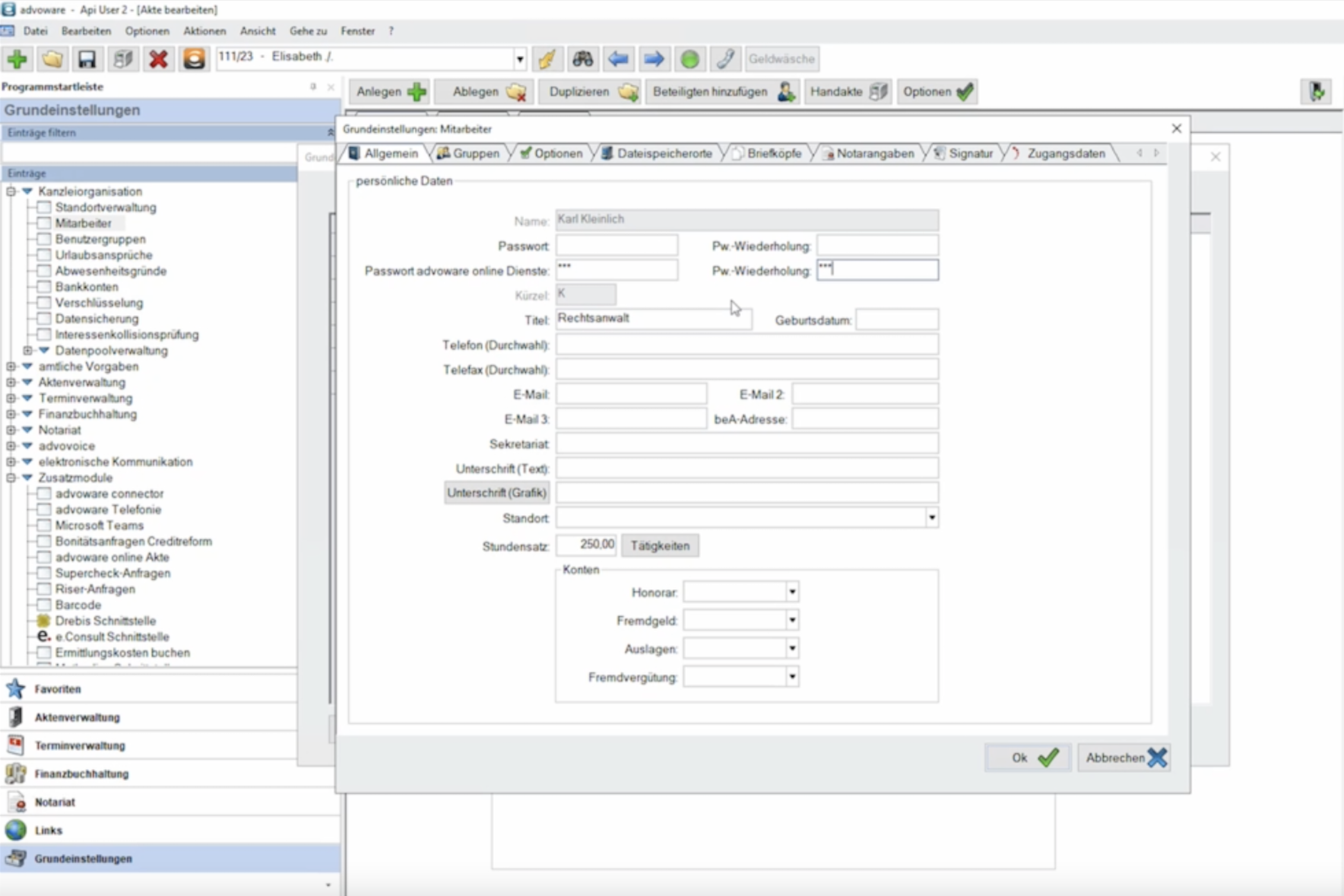The image size is (1344, 896).
Task: Open the Standort dropdown
Action: [931, 518]
